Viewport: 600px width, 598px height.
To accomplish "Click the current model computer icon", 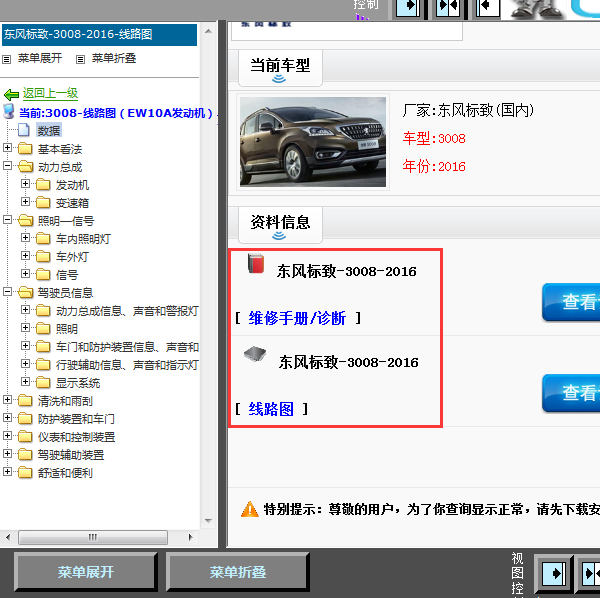I will [x=8, y=111].
